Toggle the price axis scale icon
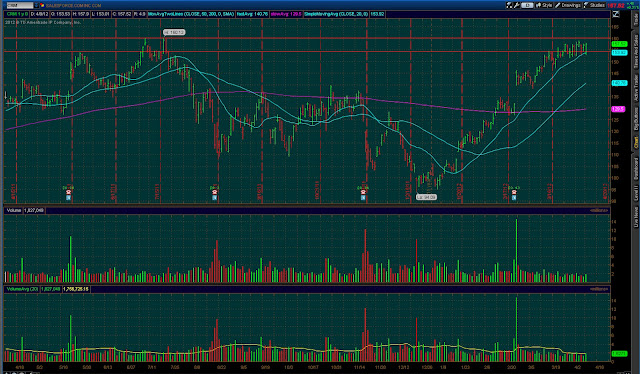The image size is (640, 374). click(616, 14)
